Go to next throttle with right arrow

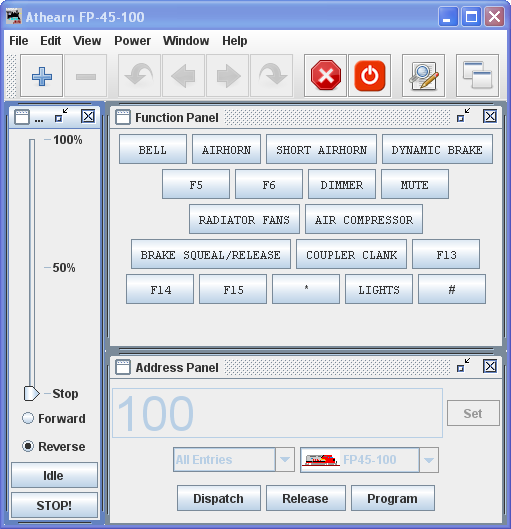[227, 76]
